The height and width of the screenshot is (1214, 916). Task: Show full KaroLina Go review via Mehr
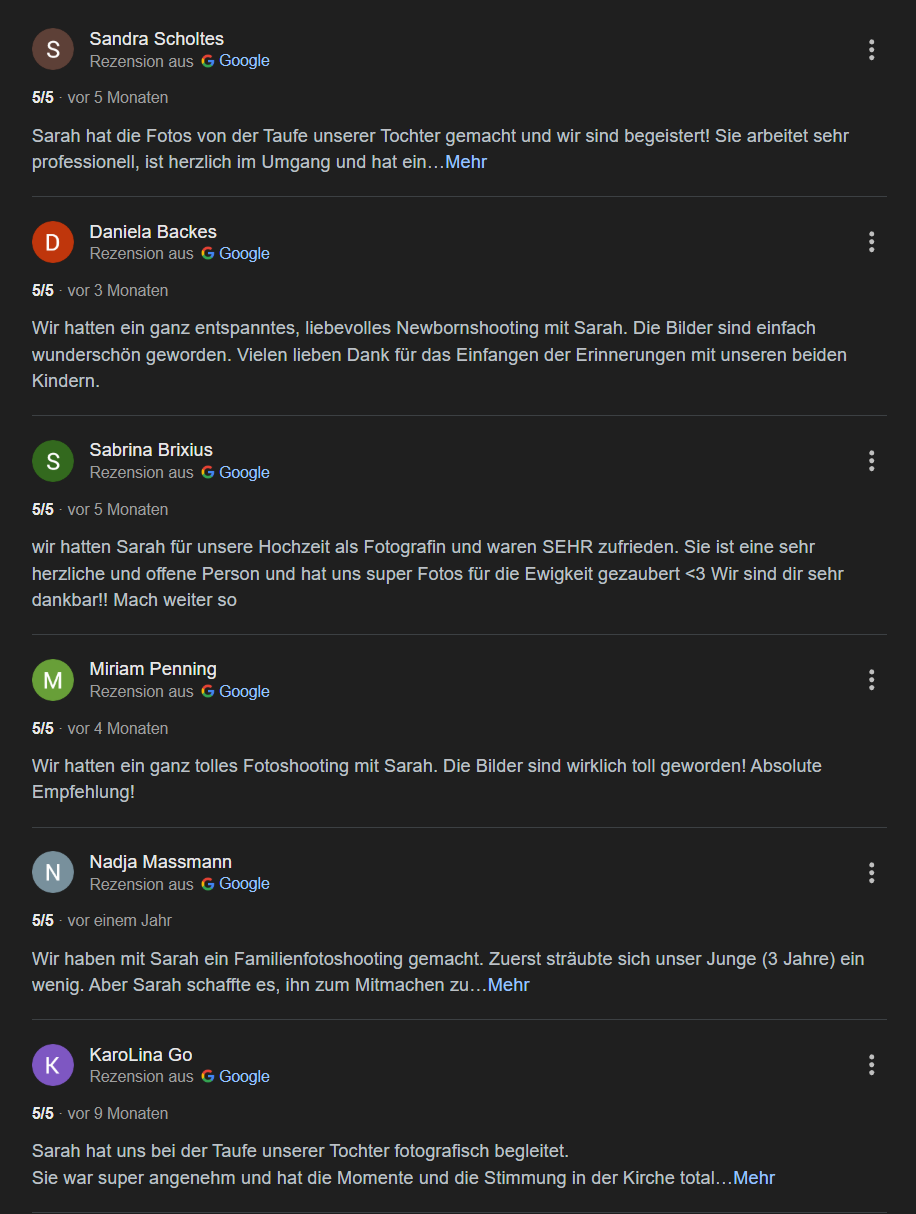(x=753, y=1178)
